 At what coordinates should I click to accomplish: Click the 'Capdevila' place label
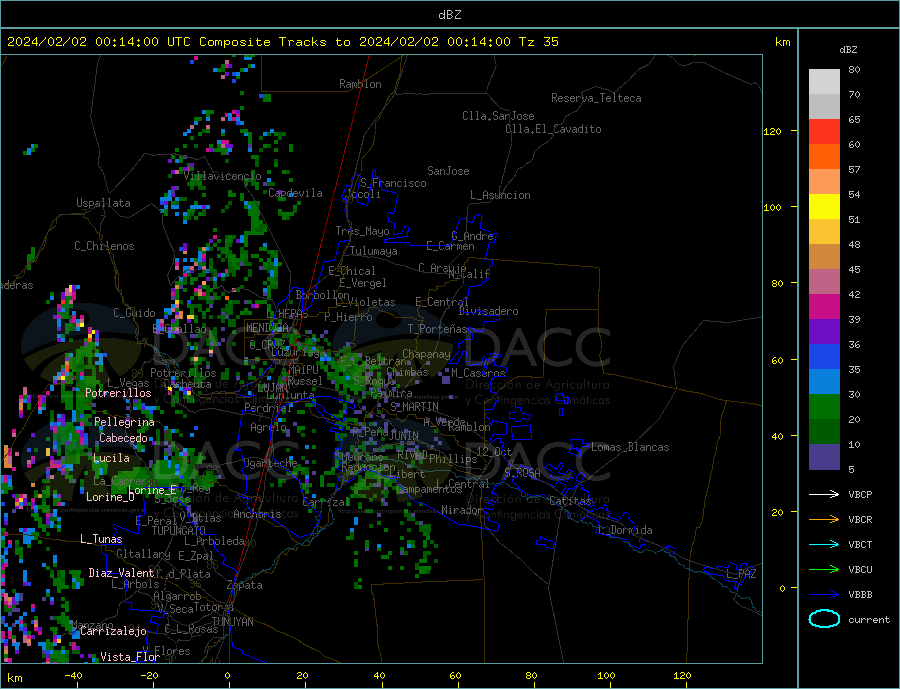[296, 193]
